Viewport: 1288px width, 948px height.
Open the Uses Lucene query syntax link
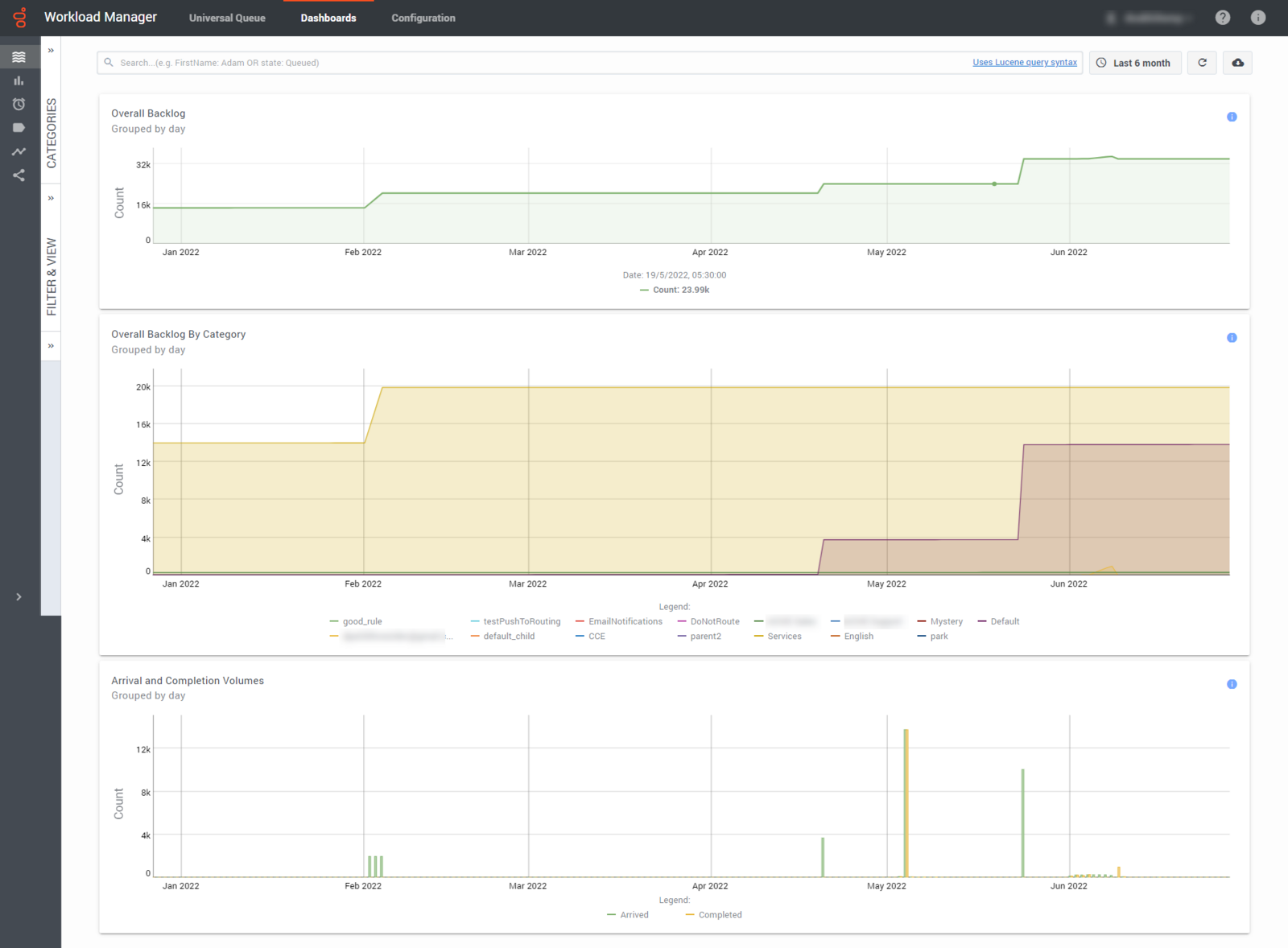tap(1025, 62)
